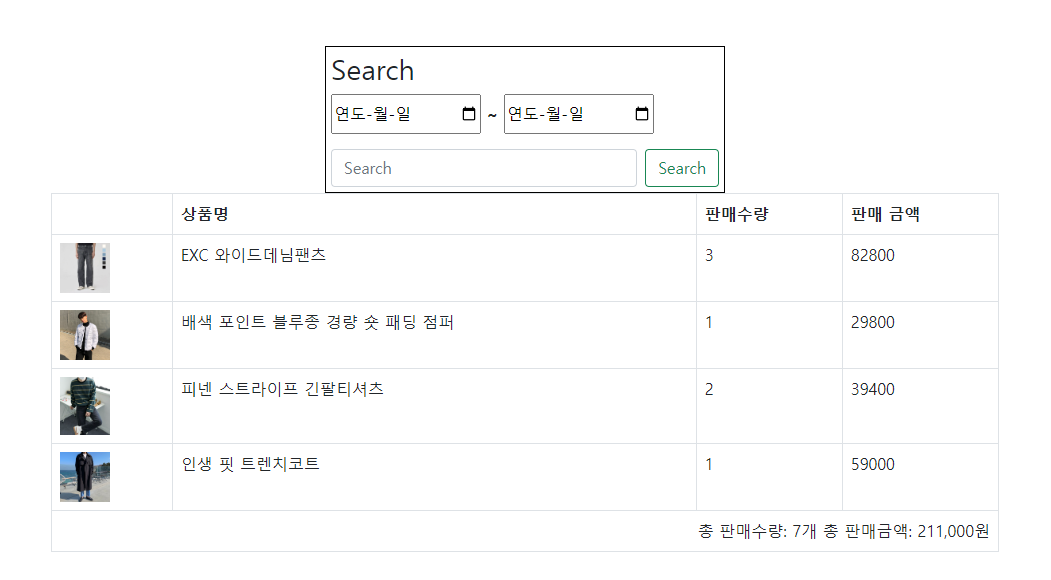Select 배색 포인트 블루종 경량 숏 패딩 점퍼
Screen dimensions: 1051x580
(x=315, y=322)
